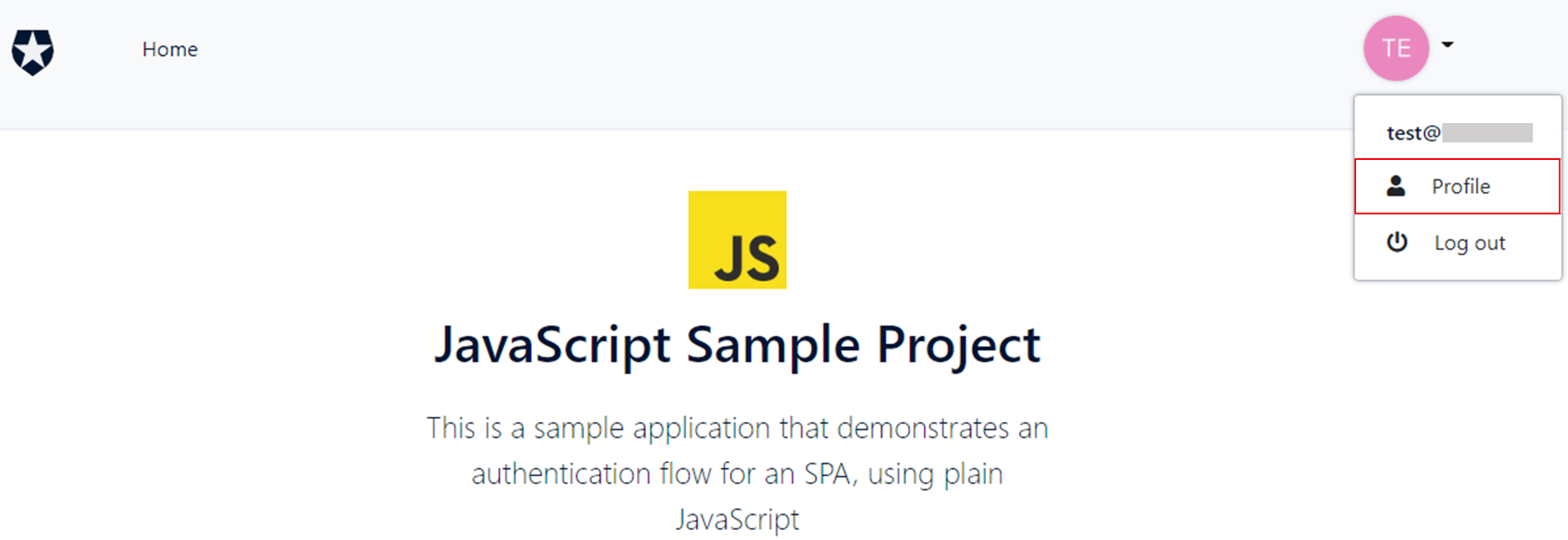Click the yellow JS logo image
This screenshot has width=1568, height=540.
(737, 239)
